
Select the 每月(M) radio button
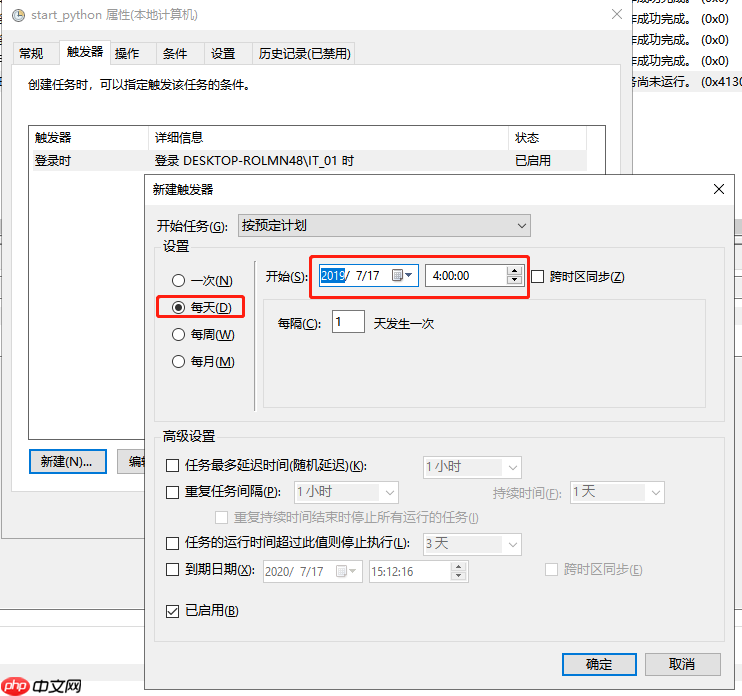(178, 362)
